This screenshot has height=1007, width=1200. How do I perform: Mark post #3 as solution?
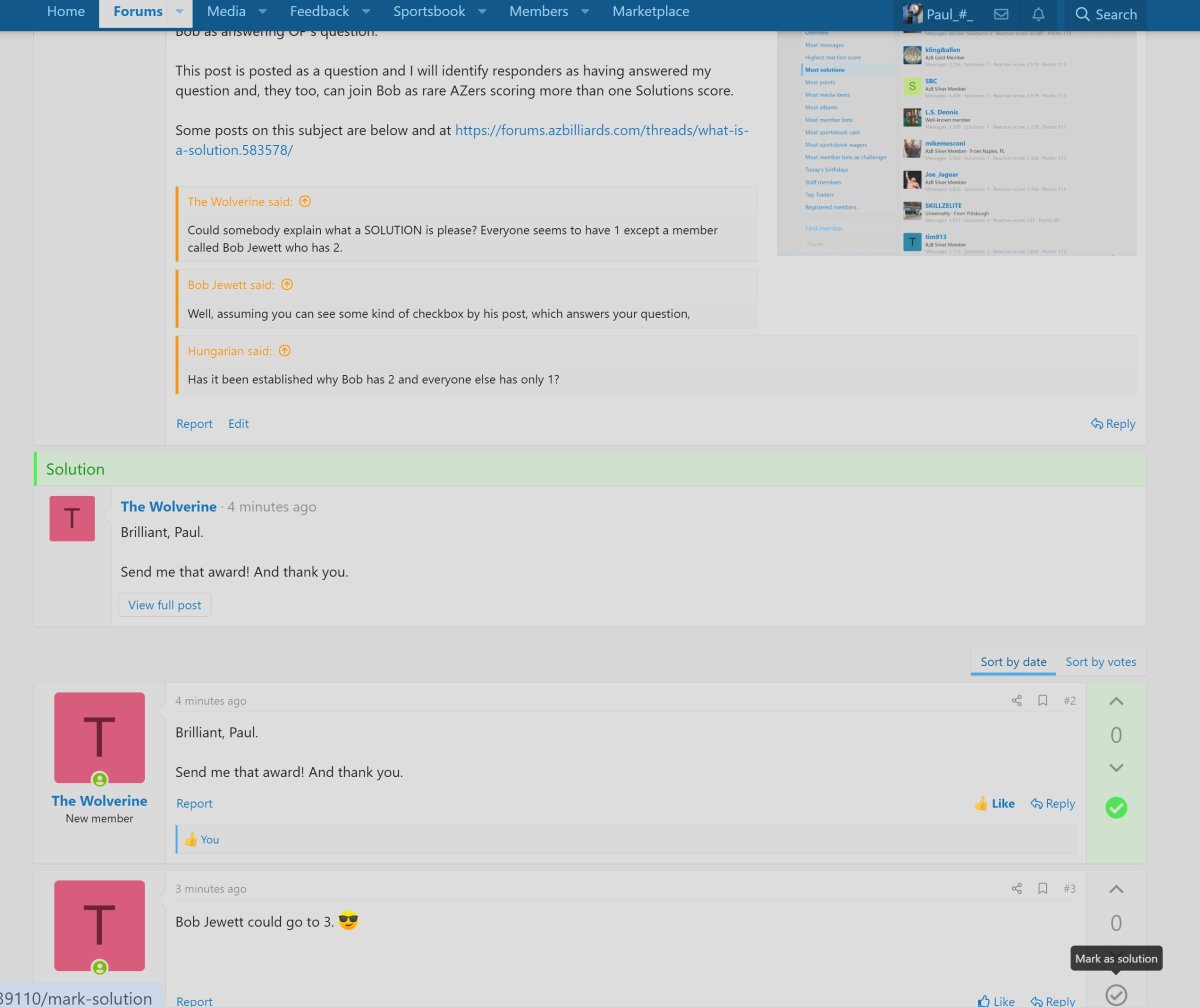click(x=1116, y=994)
